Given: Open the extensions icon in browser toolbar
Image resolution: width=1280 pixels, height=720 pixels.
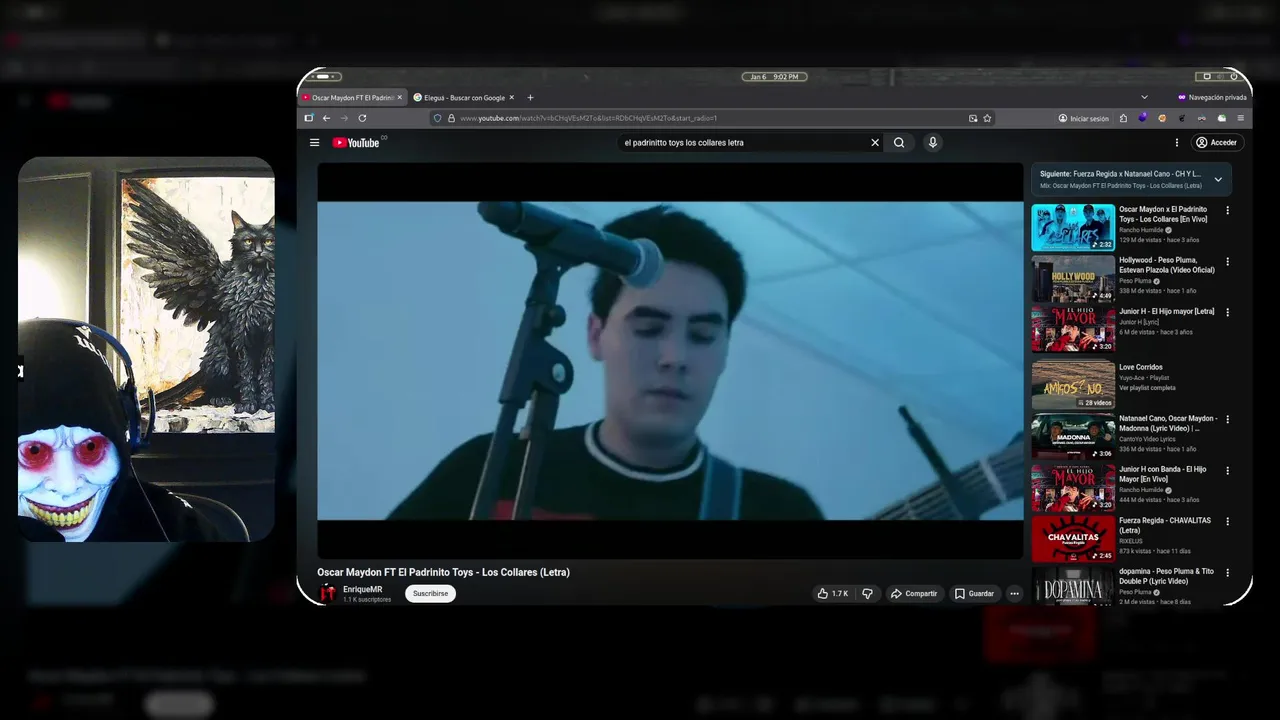Looking at the screenshot, I should pos(1123,118).
